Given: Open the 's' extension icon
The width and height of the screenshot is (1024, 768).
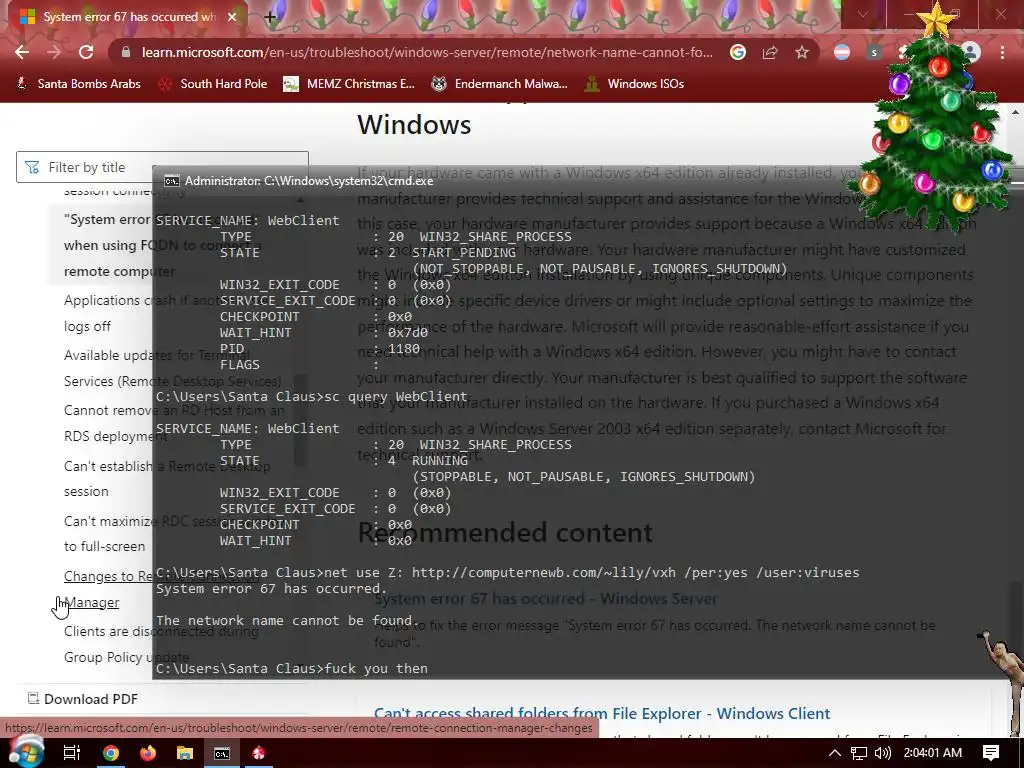Looking at the screenshot, I should [874, 52].
